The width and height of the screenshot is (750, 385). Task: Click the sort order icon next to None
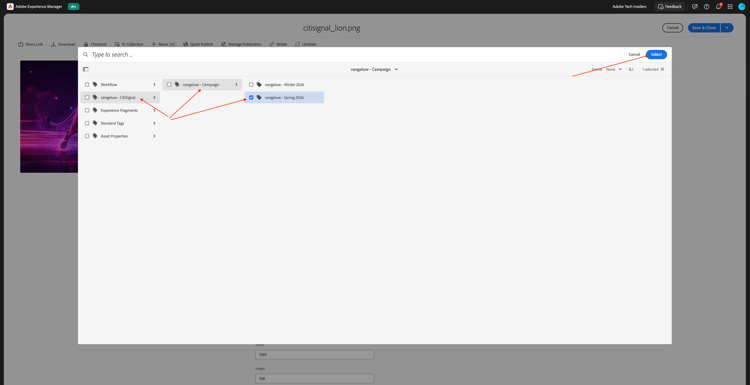(631, 69)
